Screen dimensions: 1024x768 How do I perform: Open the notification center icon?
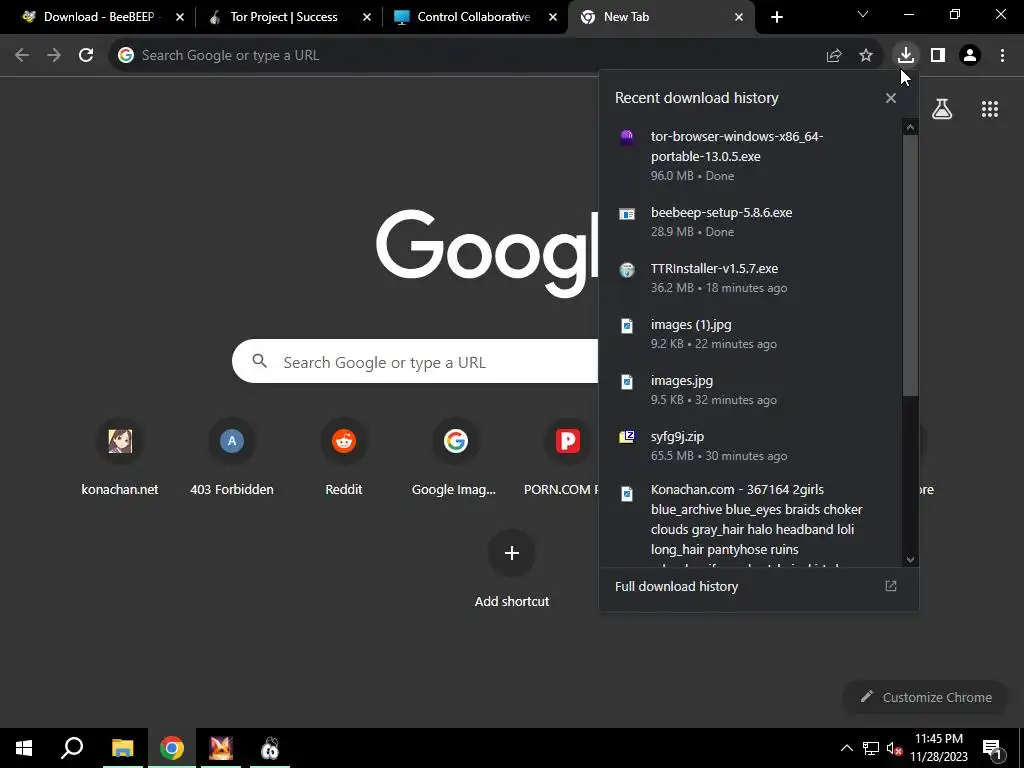[x=992, y=748]
